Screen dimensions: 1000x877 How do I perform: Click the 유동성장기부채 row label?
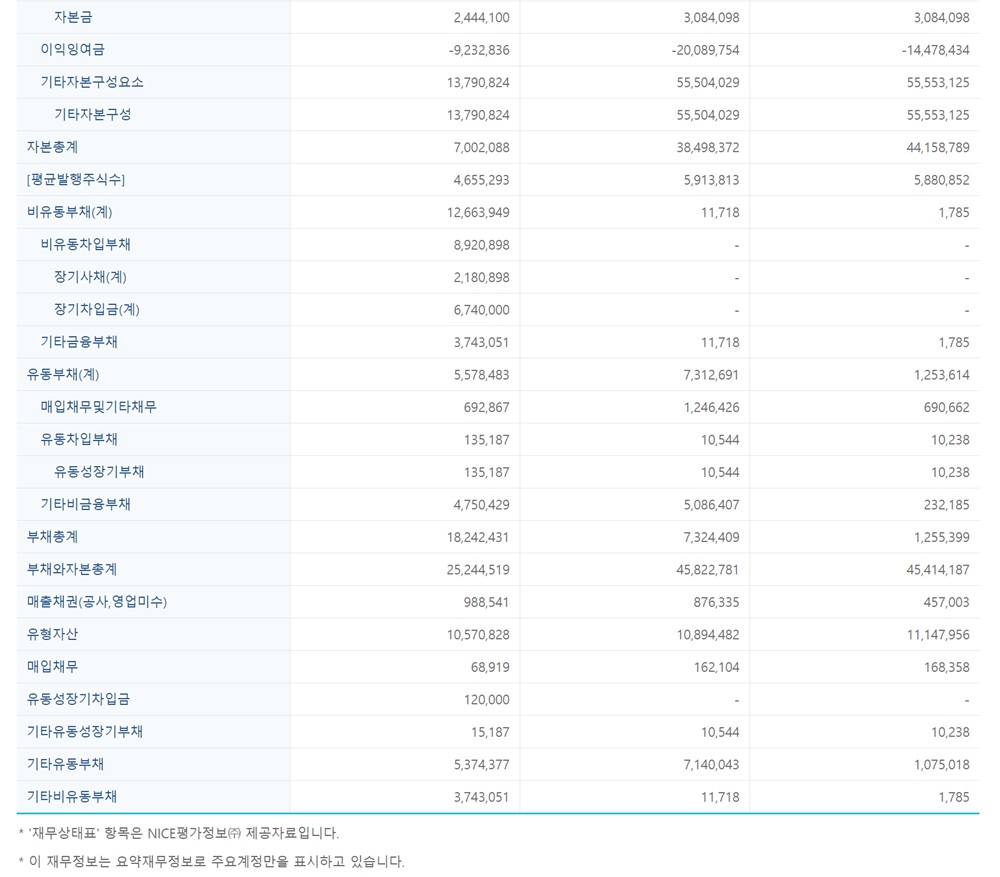pyautogui.click(x=99, y=472)
